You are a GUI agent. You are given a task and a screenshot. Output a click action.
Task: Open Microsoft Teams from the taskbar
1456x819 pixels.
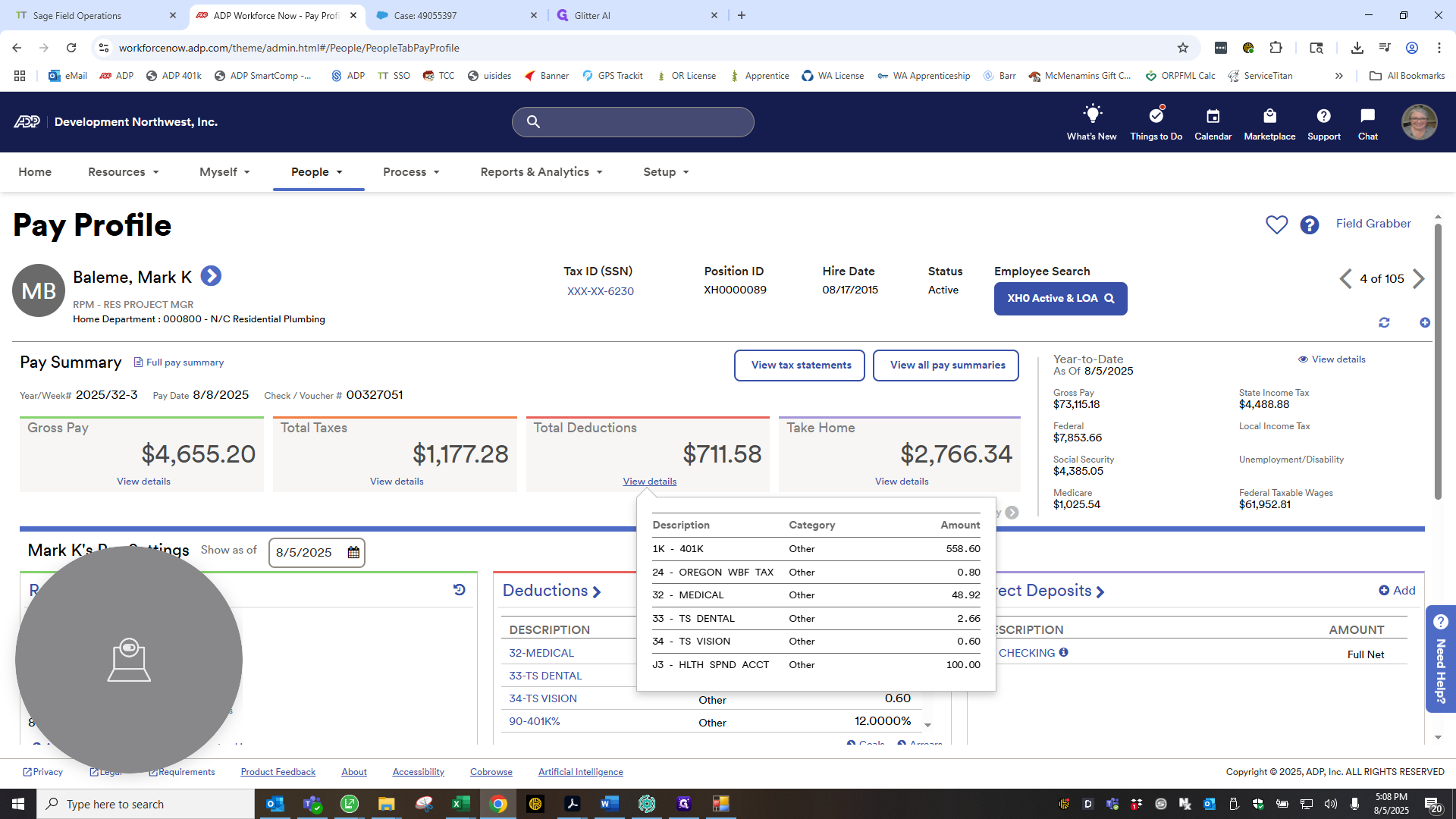coord(312,804)
